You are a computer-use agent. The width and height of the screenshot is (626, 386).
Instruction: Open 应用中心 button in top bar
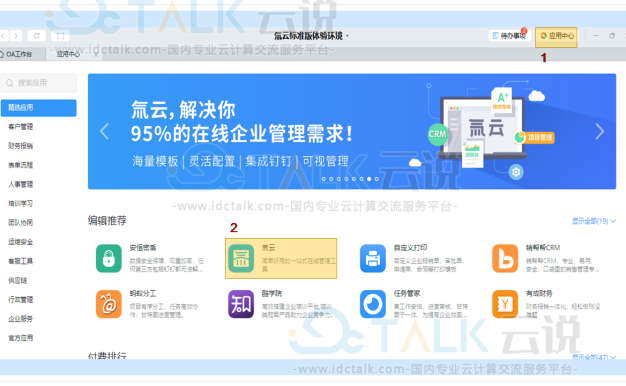[x=557, y=36]
